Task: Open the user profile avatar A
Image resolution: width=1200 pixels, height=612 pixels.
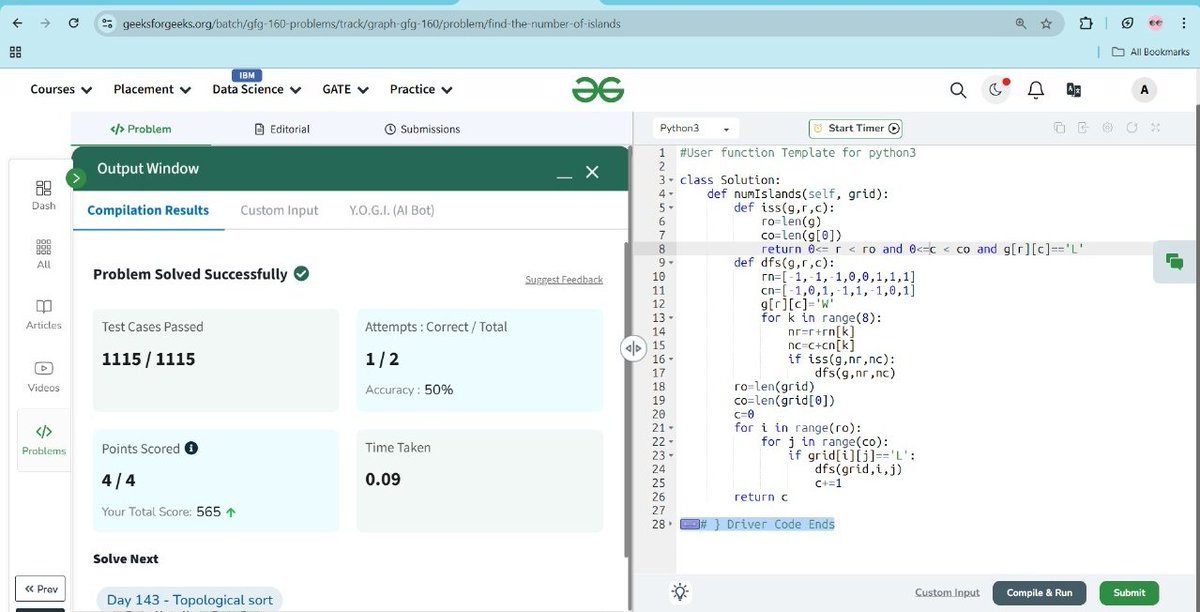Action: 1144,90
